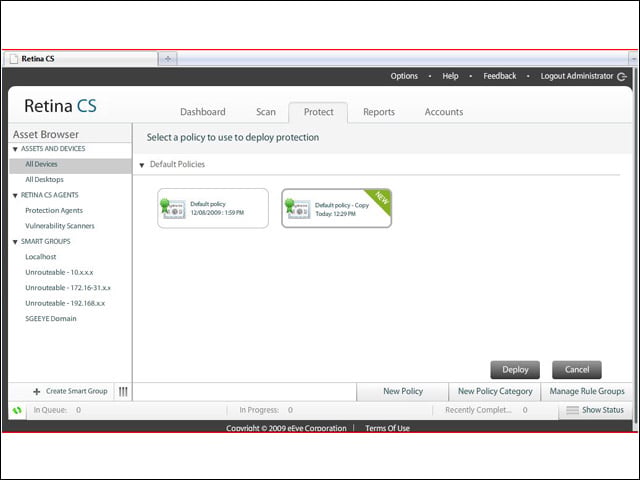This screenshot has width=640, height=480.
Task: Select Unrouteable - 172.16-31.x.x group
Action: (x=70, y=288)
